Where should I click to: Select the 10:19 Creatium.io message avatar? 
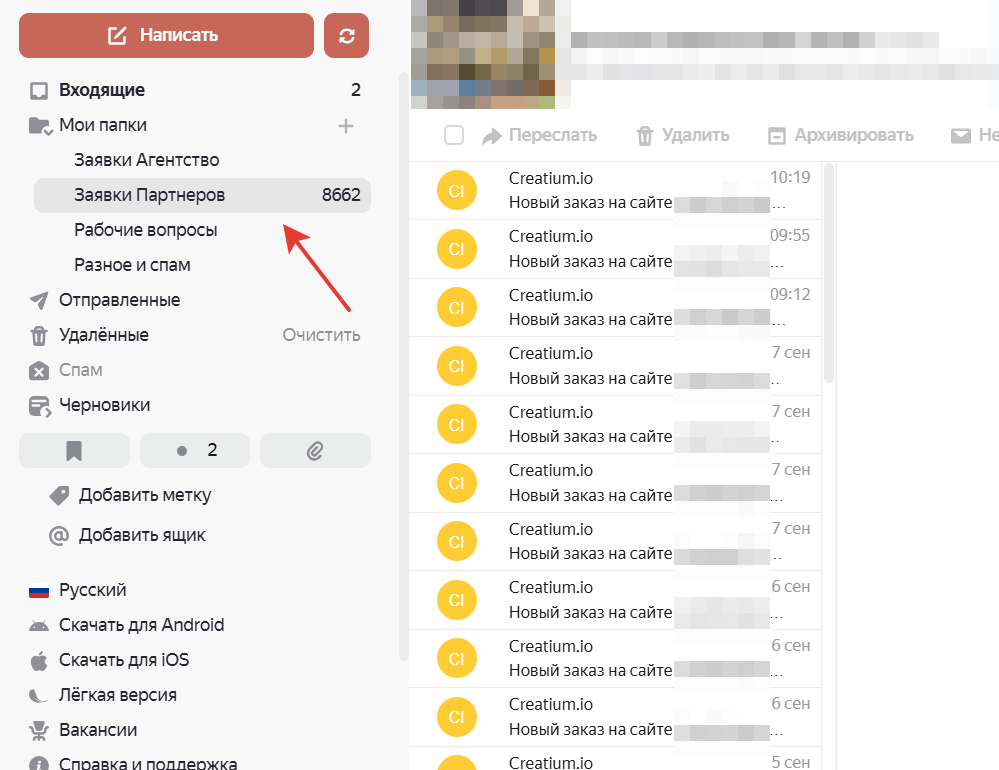pos(457,191)
